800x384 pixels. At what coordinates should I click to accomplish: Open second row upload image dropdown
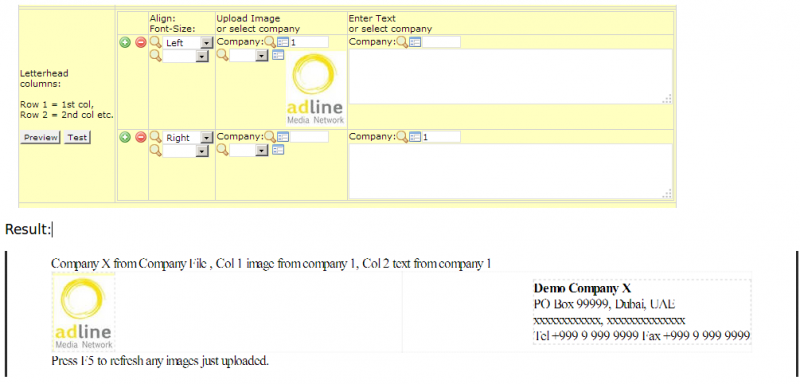pos(249,149)
